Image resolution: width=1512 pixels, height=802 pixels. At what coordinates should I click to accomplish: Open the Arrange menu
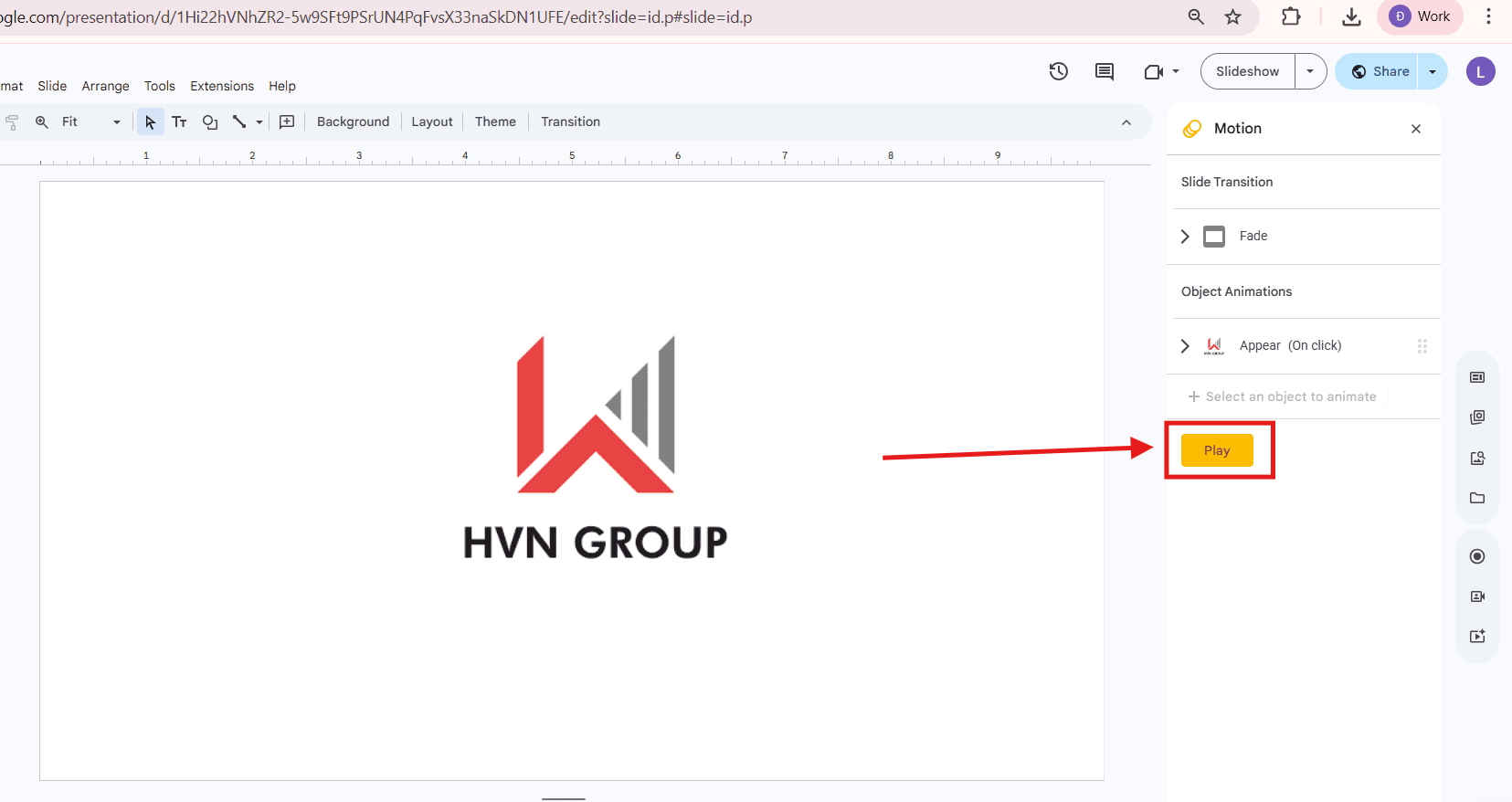(105, 86)
